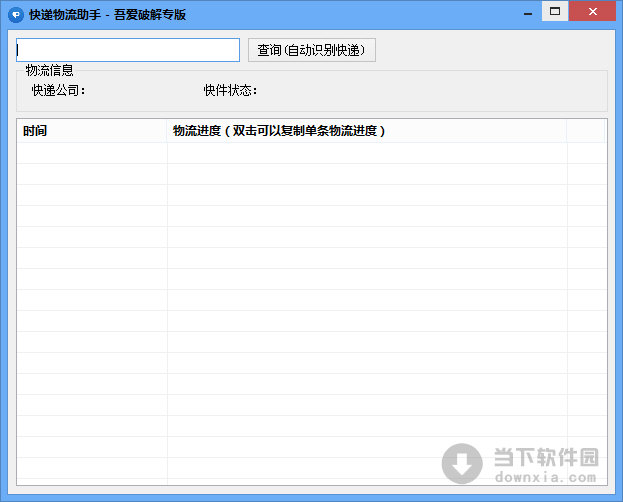The image size is (623, 502).
Task: Click the 物流信息 group title
Action: tap(49, 70)
